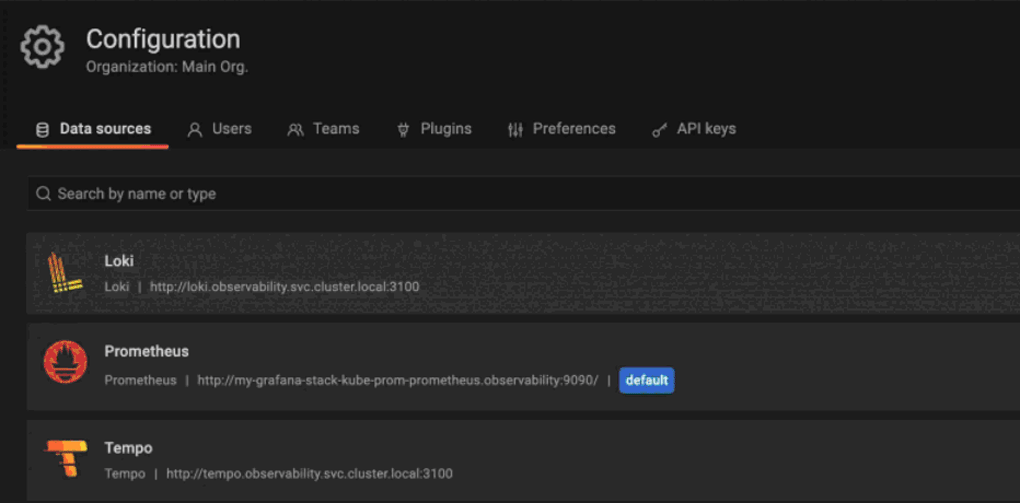Switch to the Teams tab
The image size is (1020, 503).
(323, 129)
